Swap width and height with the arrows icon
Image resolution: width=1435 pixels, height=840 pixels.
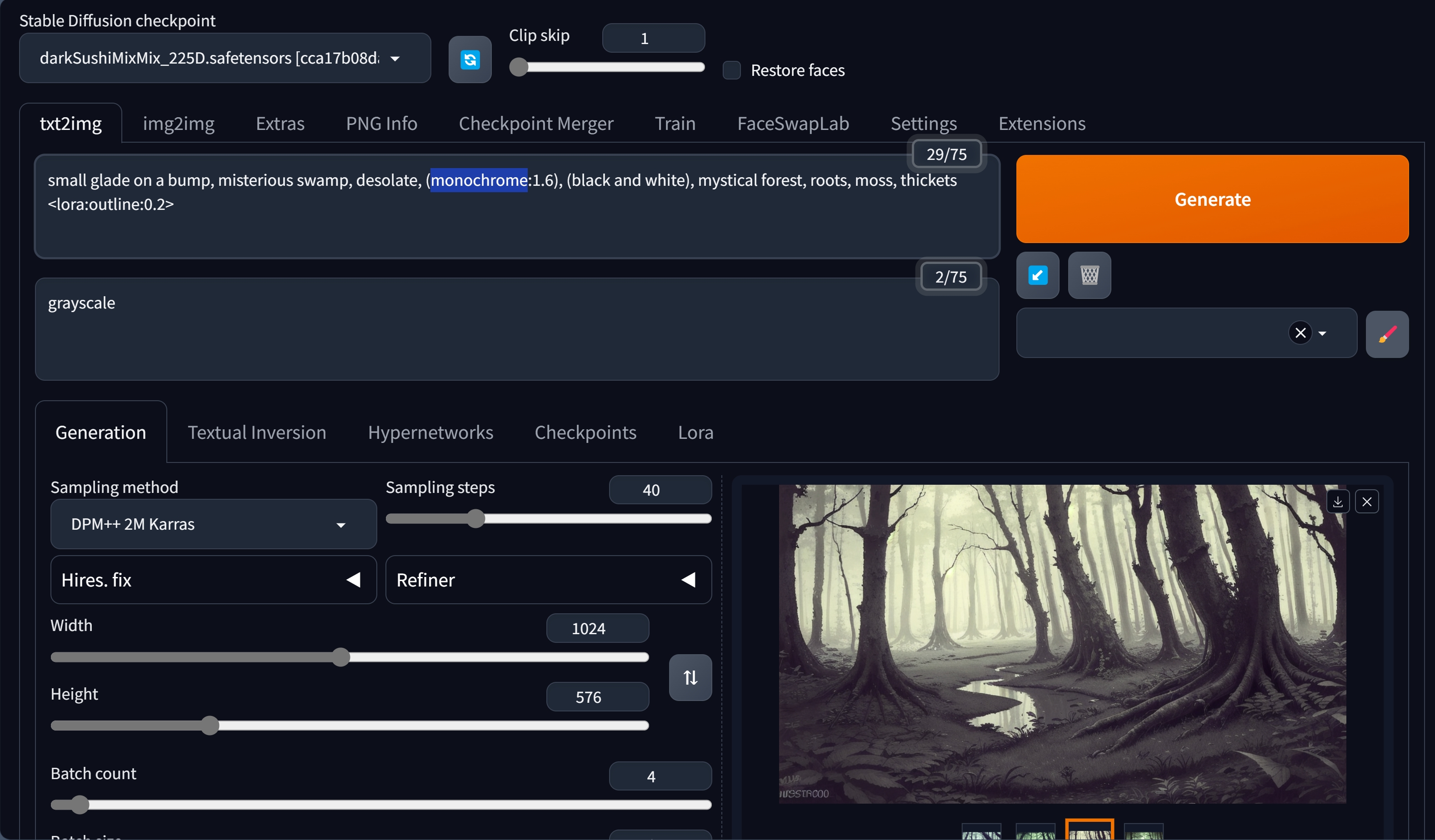pos(690,677)
